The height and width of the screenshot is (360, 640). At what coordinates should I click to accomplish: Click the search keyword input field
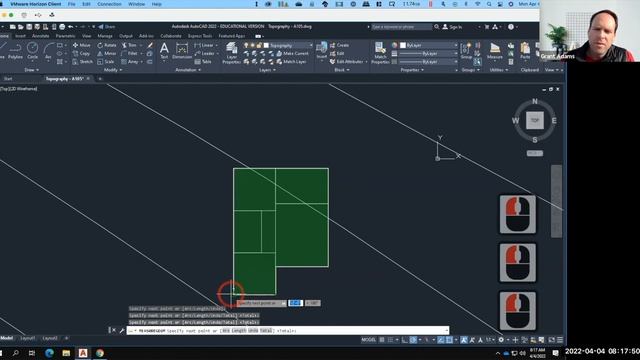tap(401, 27)
